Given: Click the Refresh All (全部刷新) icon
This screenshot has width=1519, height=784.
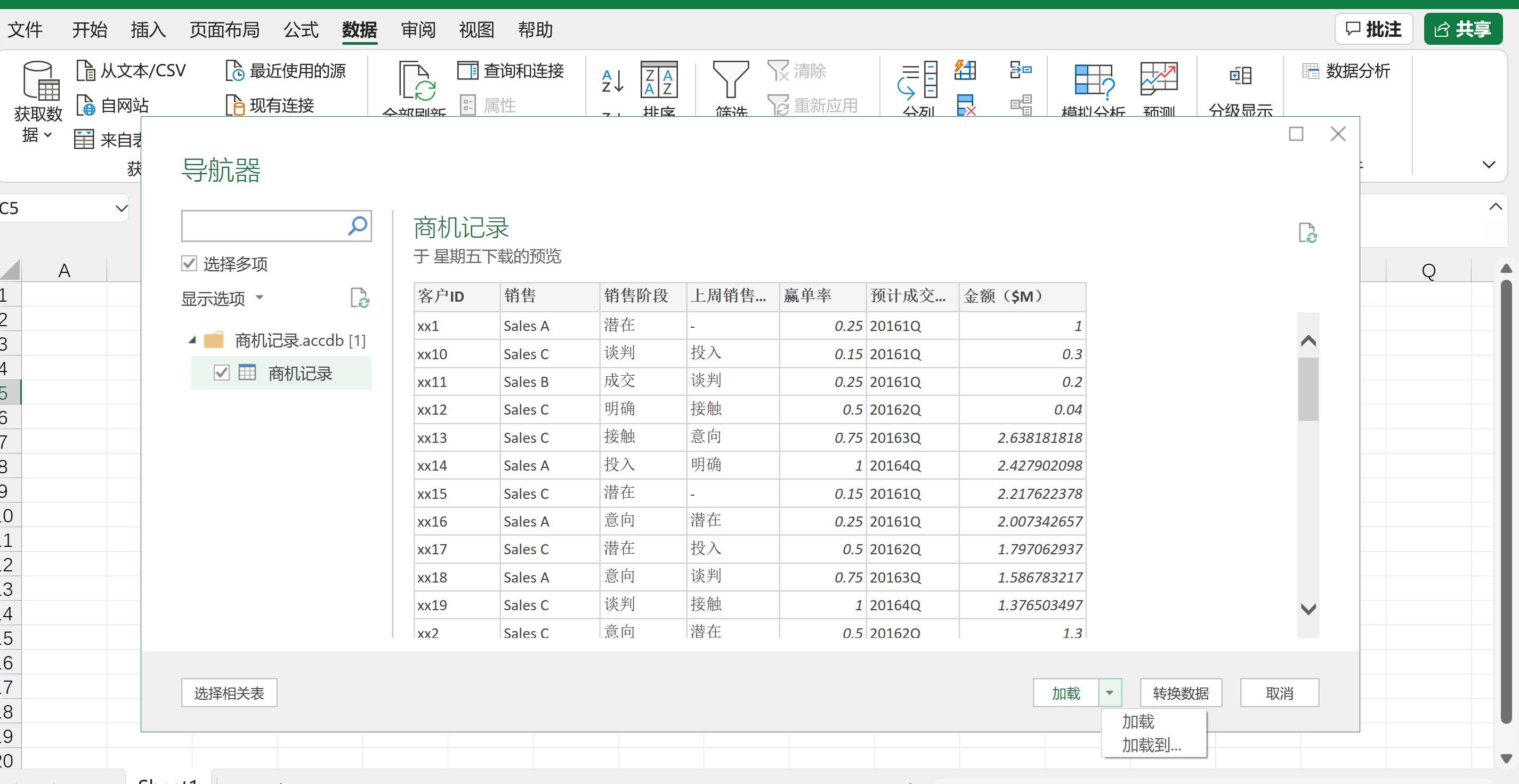Looking at the screenshot, I should coord(416,81).
